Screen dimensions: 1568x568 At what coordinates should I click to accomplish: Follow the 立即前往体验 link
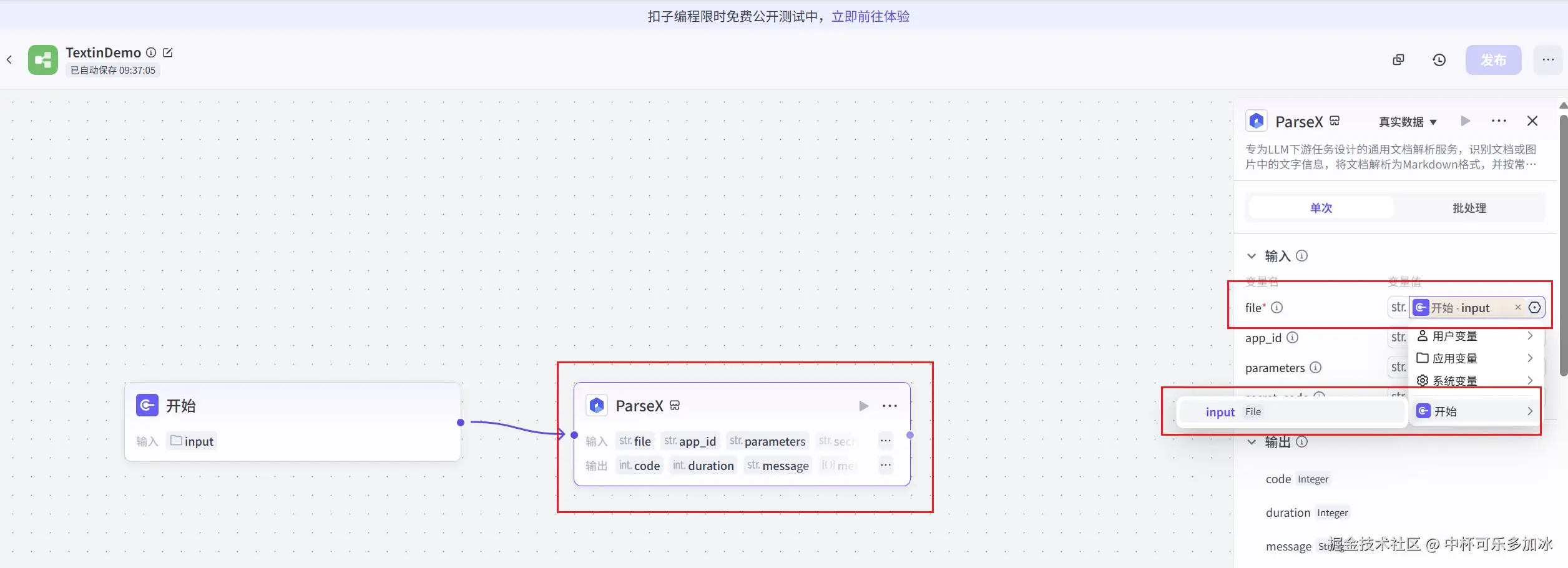(870, 16)
